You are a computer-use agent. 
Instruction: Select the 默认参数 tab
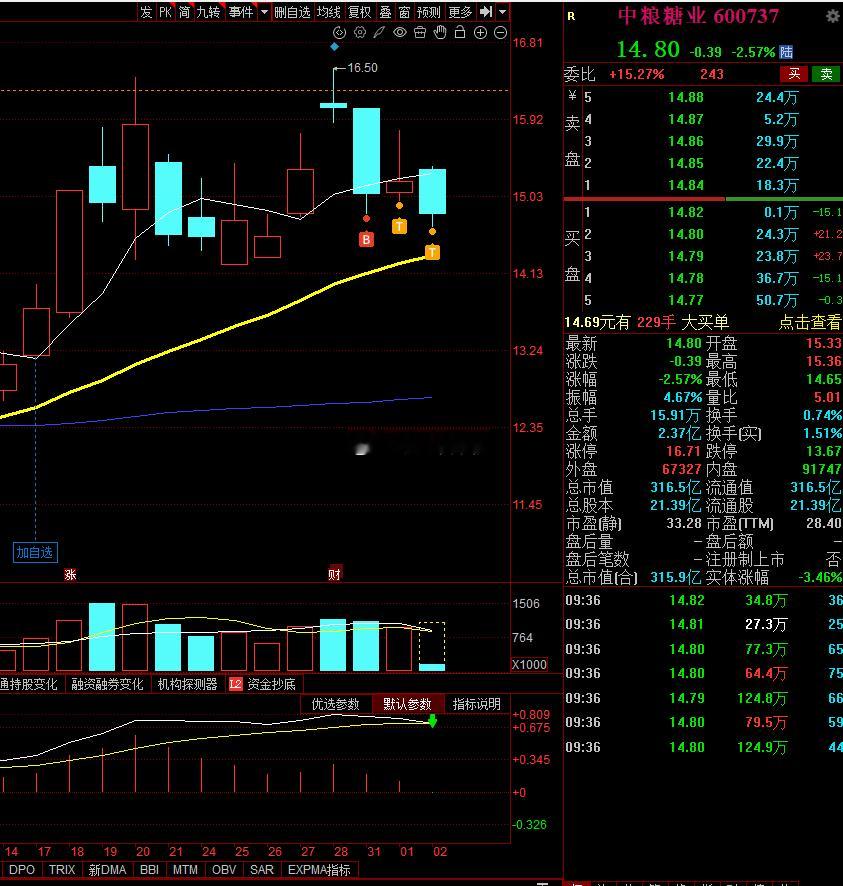(x=407, y=704)
